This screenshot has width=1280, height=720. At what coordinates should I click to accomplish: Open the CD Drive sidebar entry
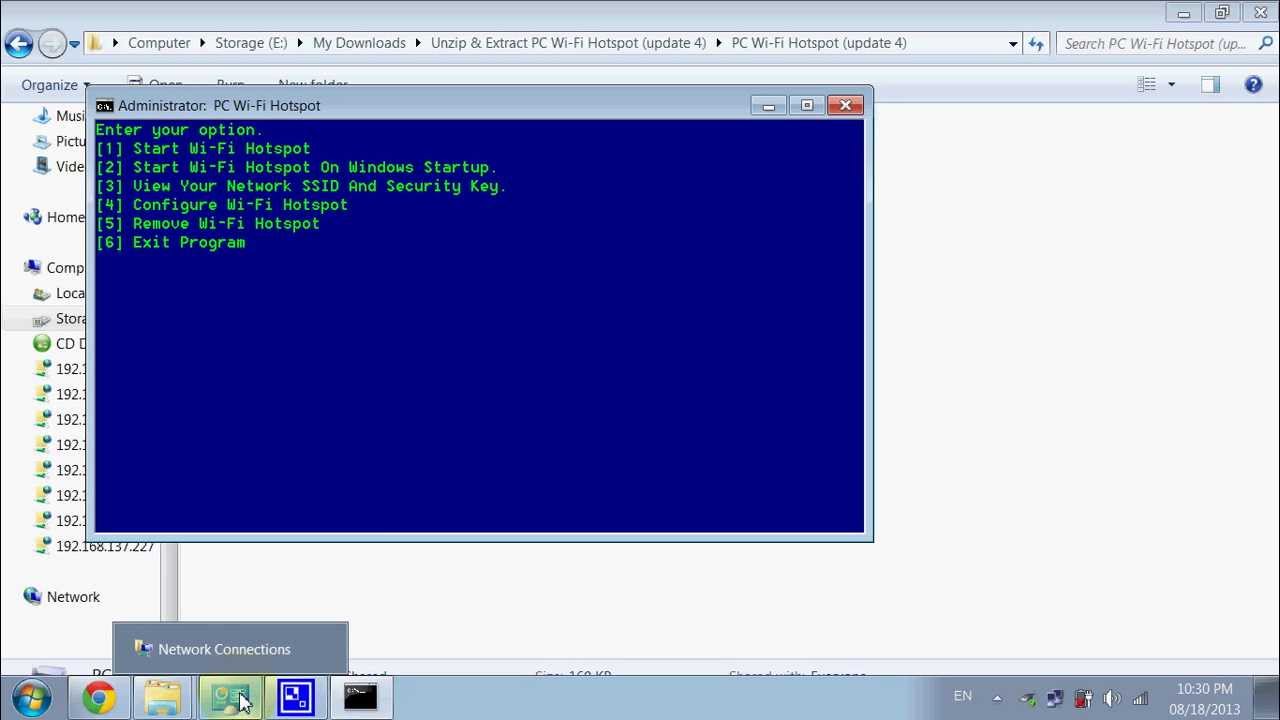[x=59, y=343]
